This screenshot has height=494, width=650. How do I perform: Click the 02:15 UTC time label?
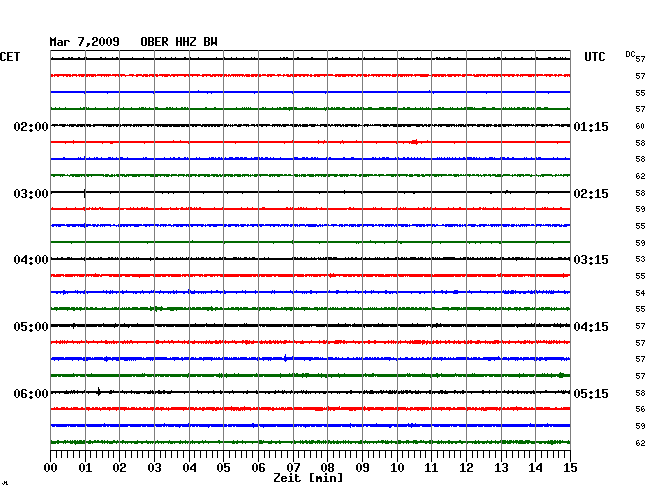(591, 194)
